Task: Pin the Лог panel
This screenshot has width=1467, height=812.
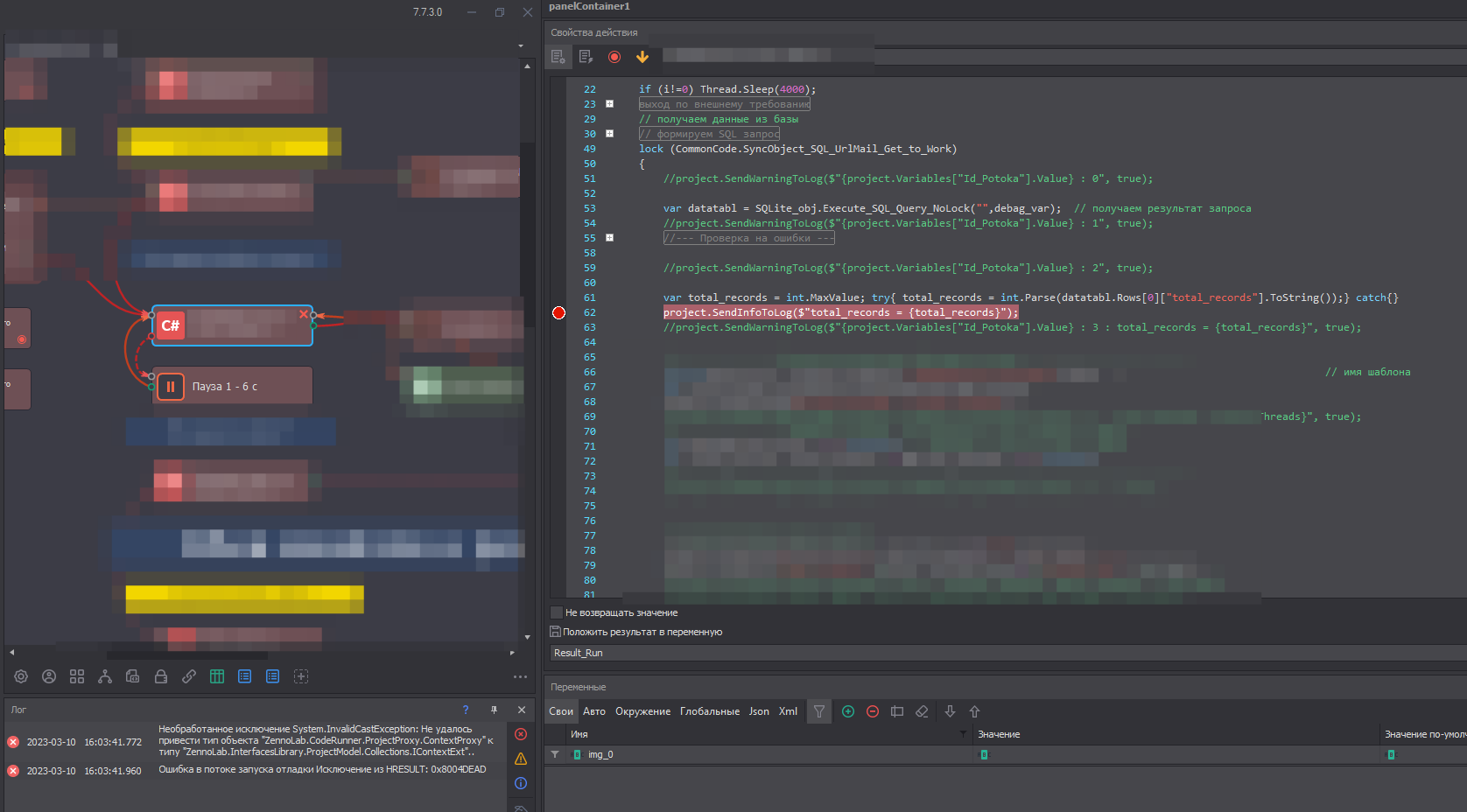Action: pyautogui.click(x=494, y=710)
